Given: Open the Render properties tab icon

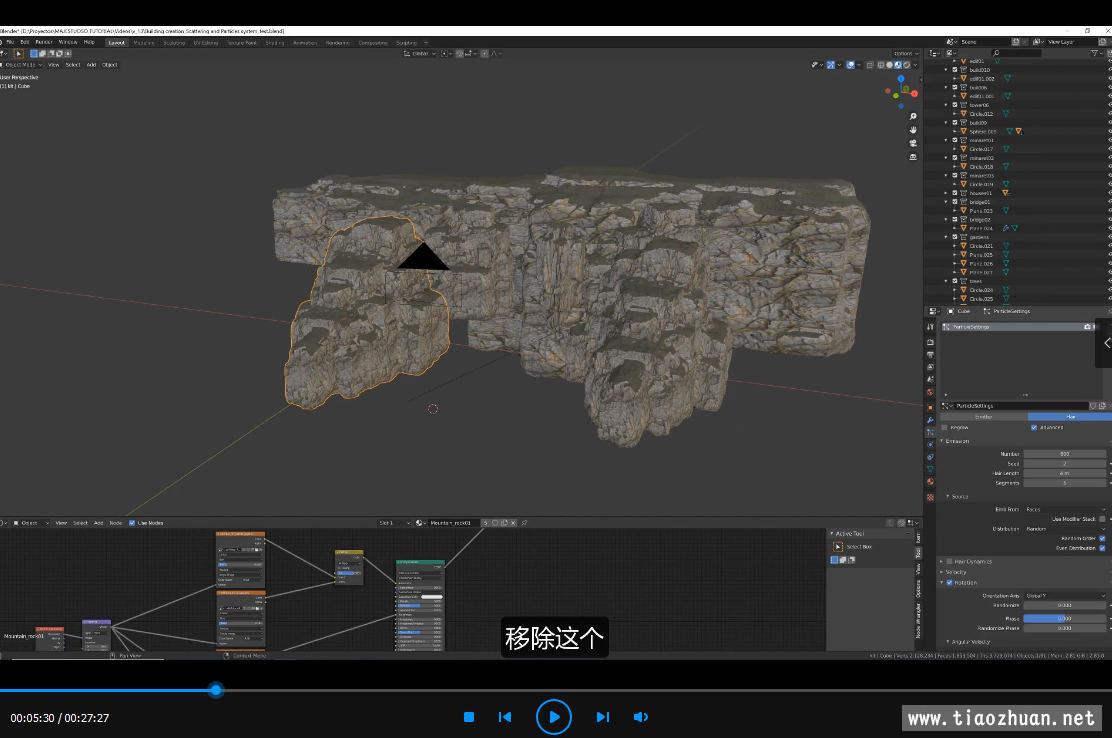Looking at the screenshot, I should click(x=930, y=342).
